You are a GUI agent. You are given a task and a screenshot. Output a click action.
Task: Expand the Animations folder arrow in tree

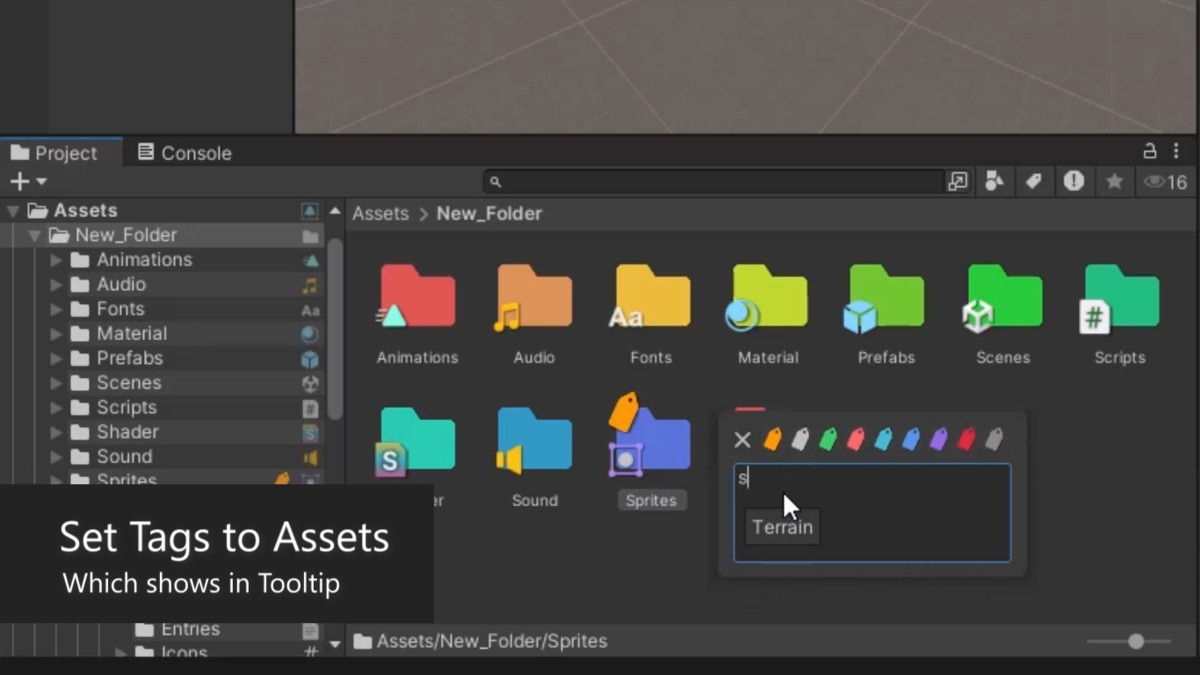coord(56,260)
